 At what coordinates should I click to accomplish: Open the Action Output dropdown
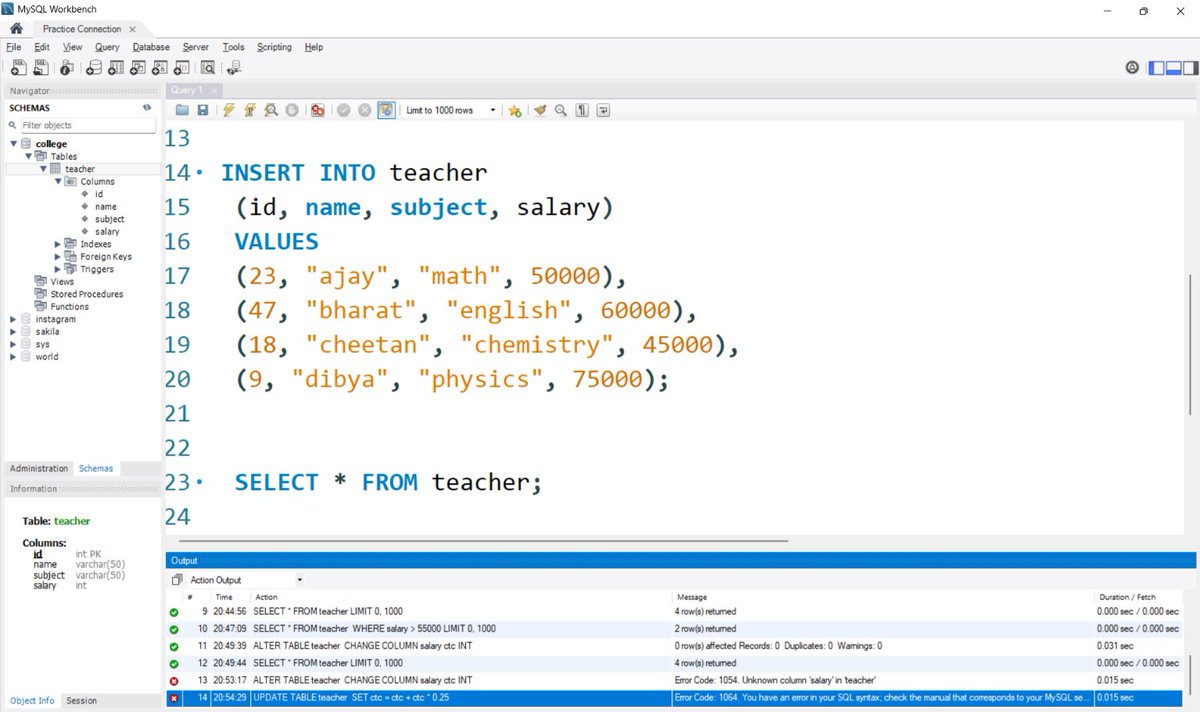click(297, 580)
